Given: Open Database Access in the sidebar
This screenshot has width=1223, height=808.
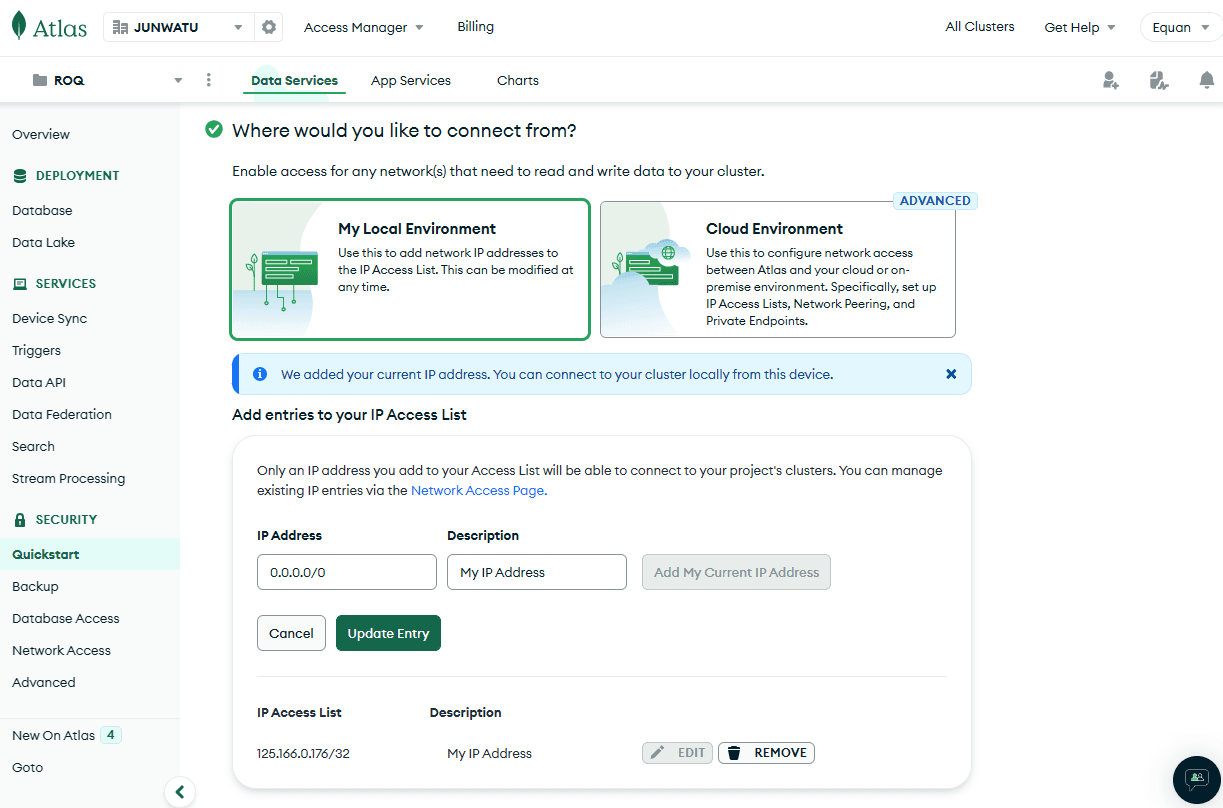Looking at the screenshot, I should 66,618.
